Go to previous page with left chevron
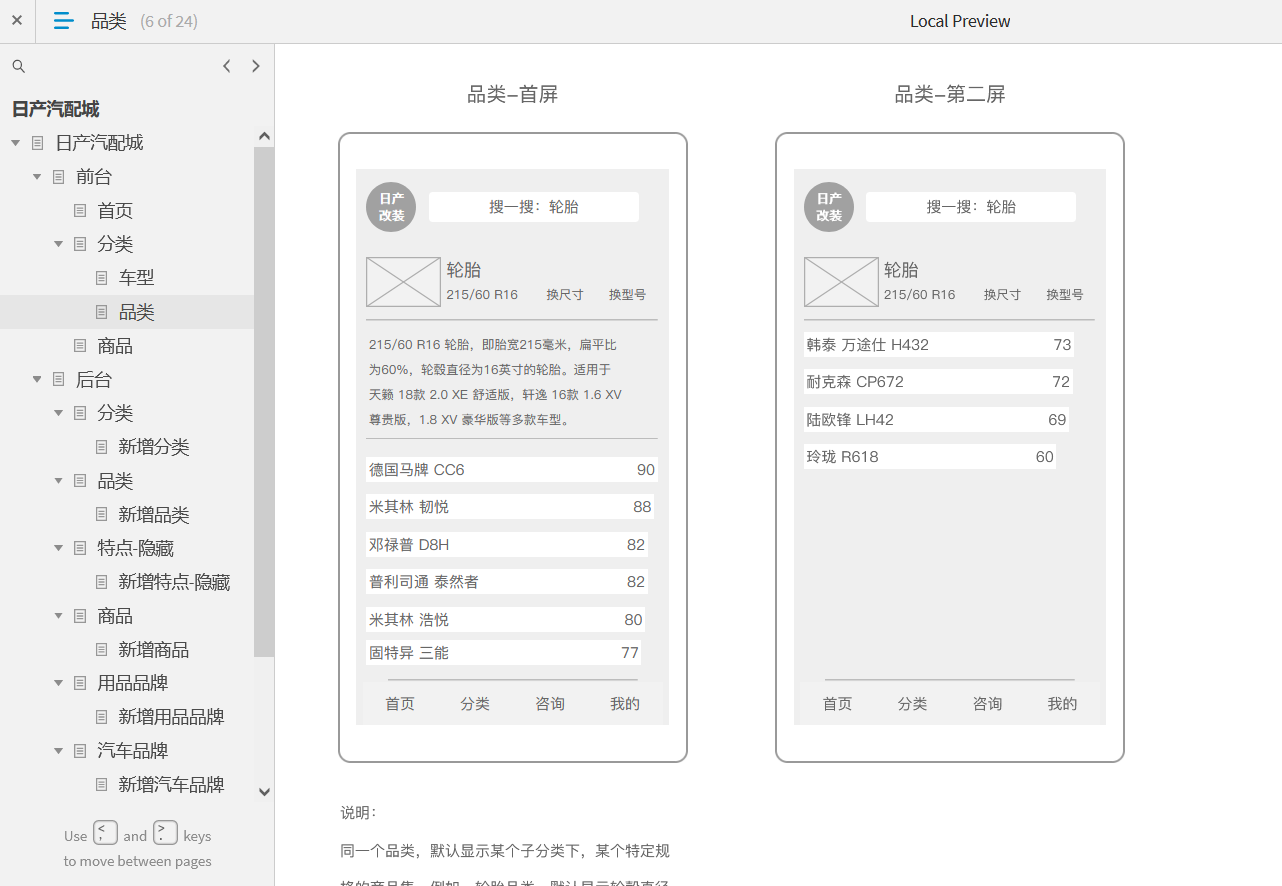The width and height of the screenshot is (1282, 886). (x=227, y=66)
